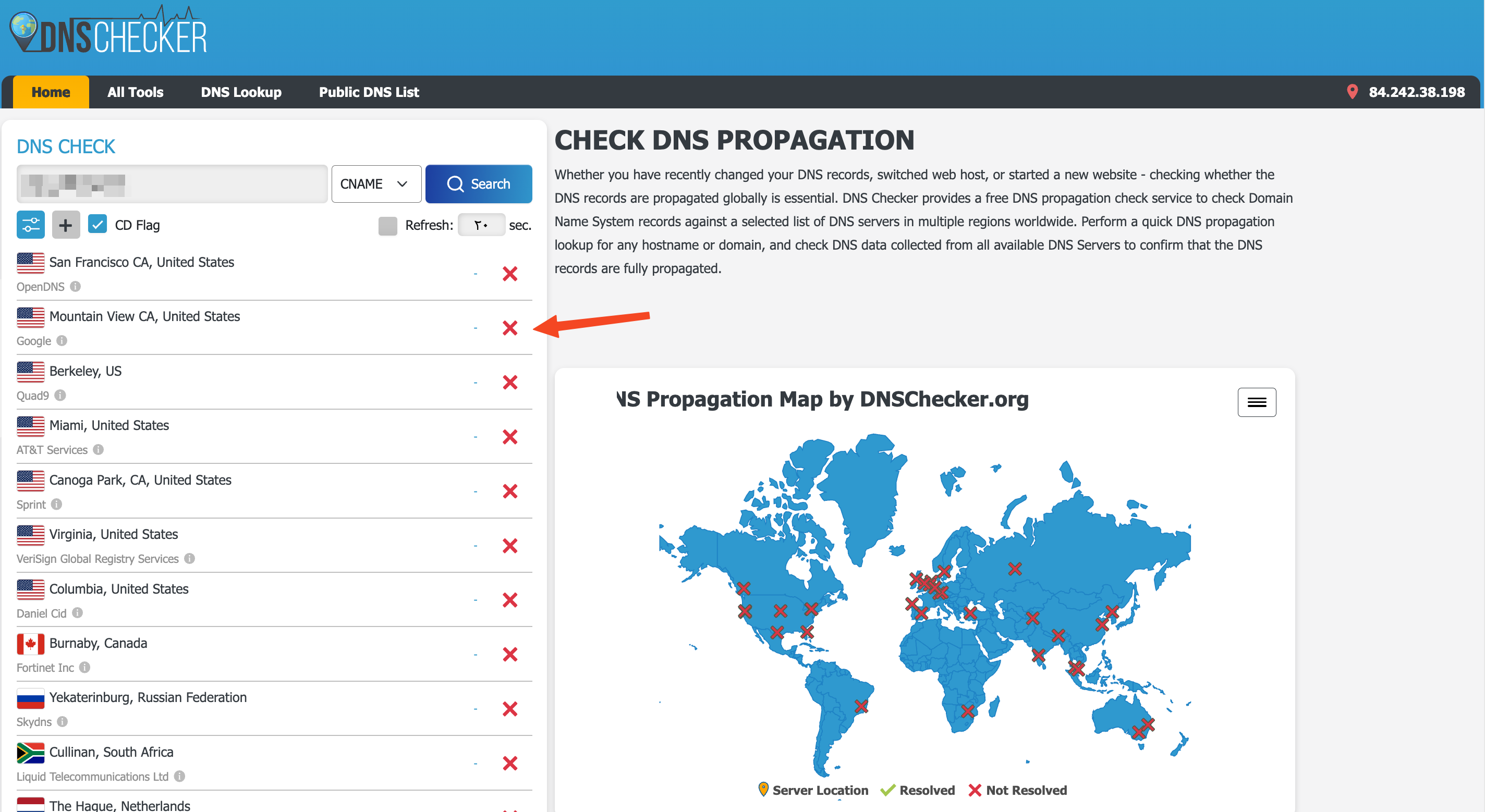Image resolution: width=1485 pixels, height=812 pixels.
Task: Open the propagation map hamburger menu
Action: (x=1257, y=402)
